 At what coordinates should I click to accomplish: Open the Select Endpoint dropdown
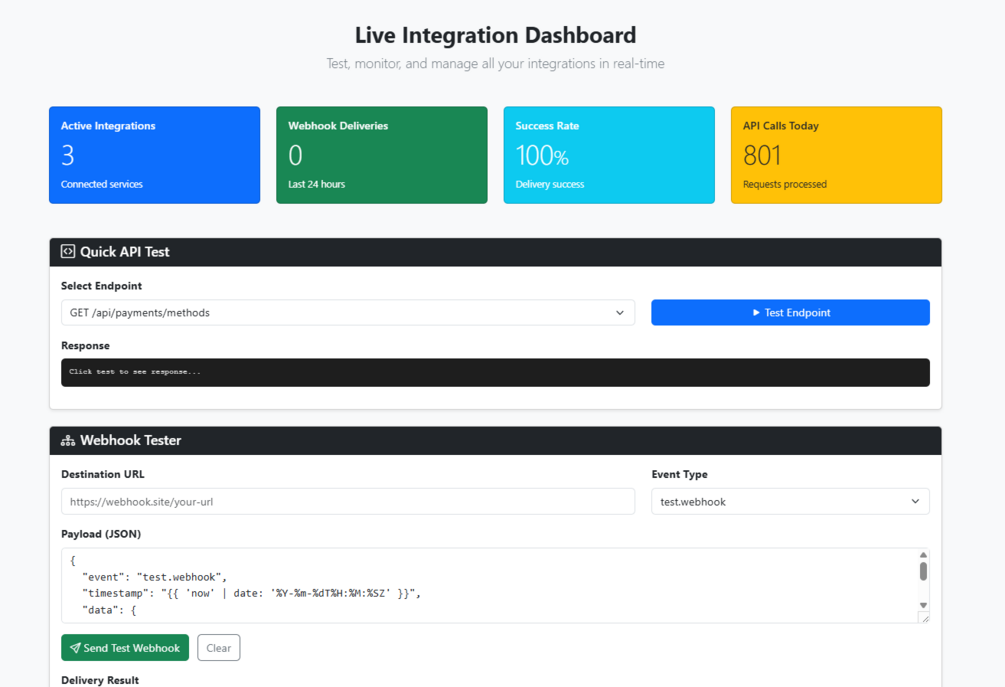tap(348, 313)
